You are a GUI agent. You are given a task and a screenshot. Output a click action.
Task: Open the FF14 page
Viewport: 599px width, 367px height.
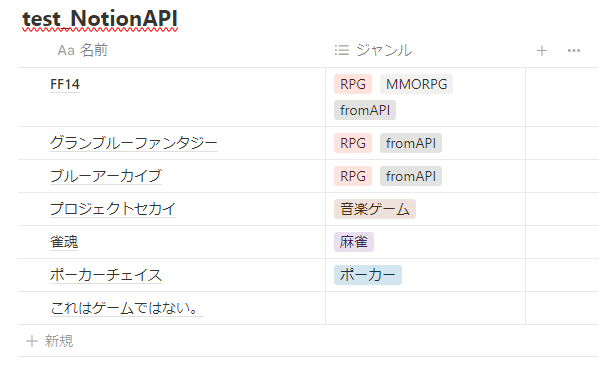[x=65, y=84]
